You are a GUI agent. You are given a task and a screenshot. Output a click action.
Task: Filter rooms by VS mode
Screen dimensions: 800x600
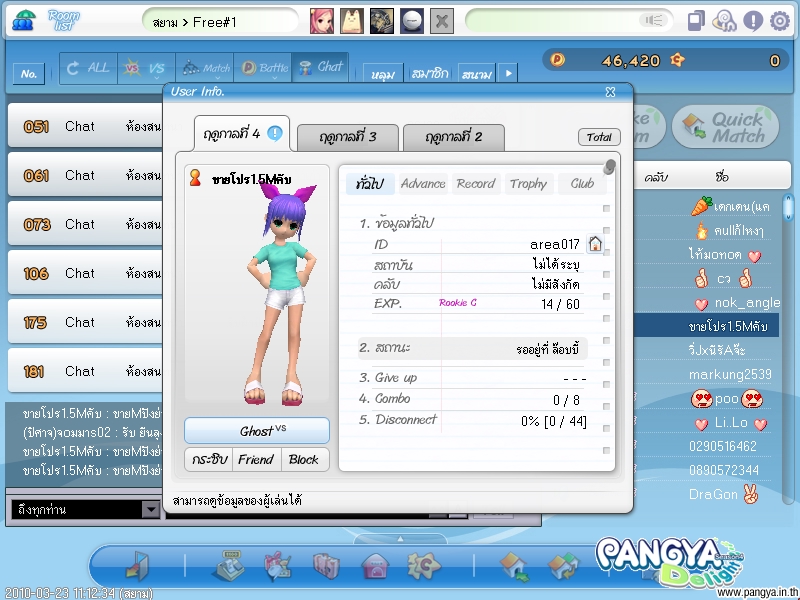[x=146, y=68]
